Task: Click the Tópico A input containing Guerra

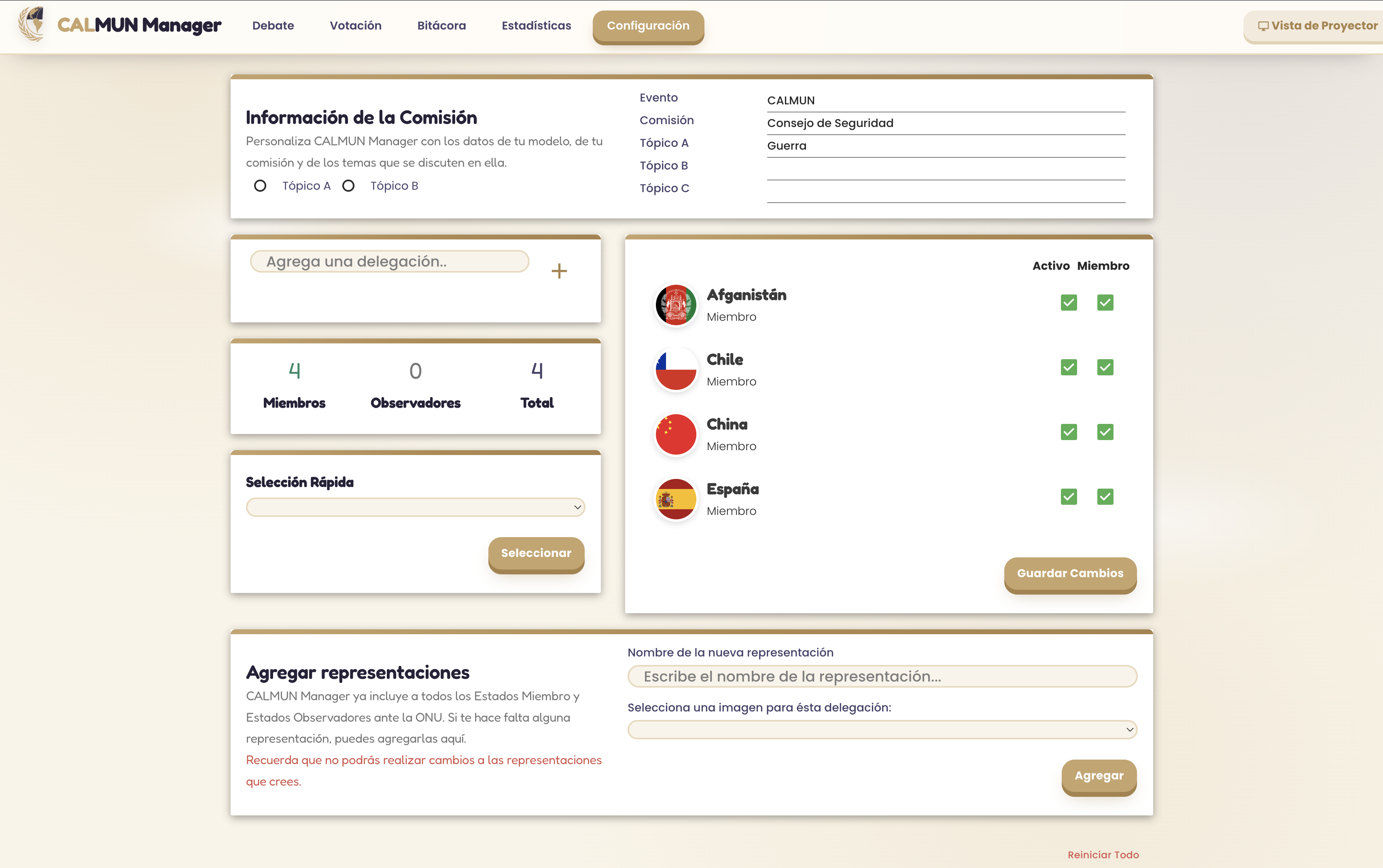Action: pyautogui.click(x=946, y=146)
